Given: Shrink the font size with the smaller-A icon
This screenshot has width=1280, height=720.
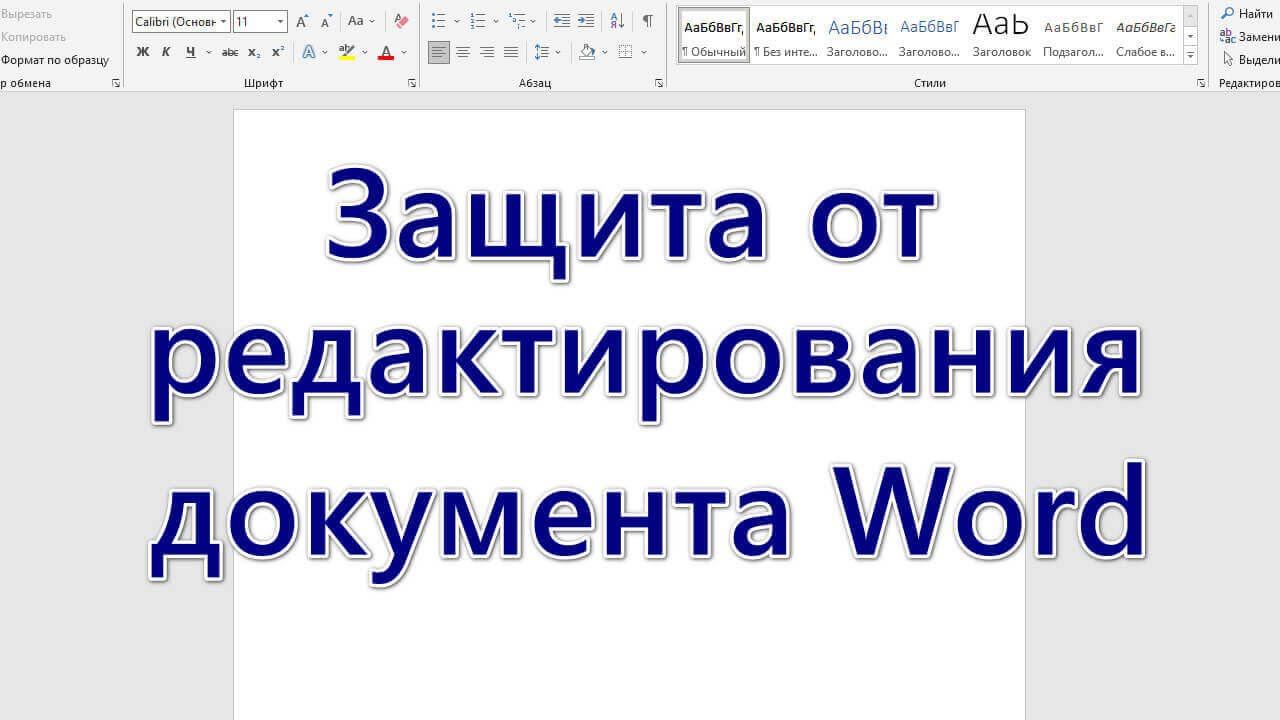Looking at the screenshot, I should point(325,21).
